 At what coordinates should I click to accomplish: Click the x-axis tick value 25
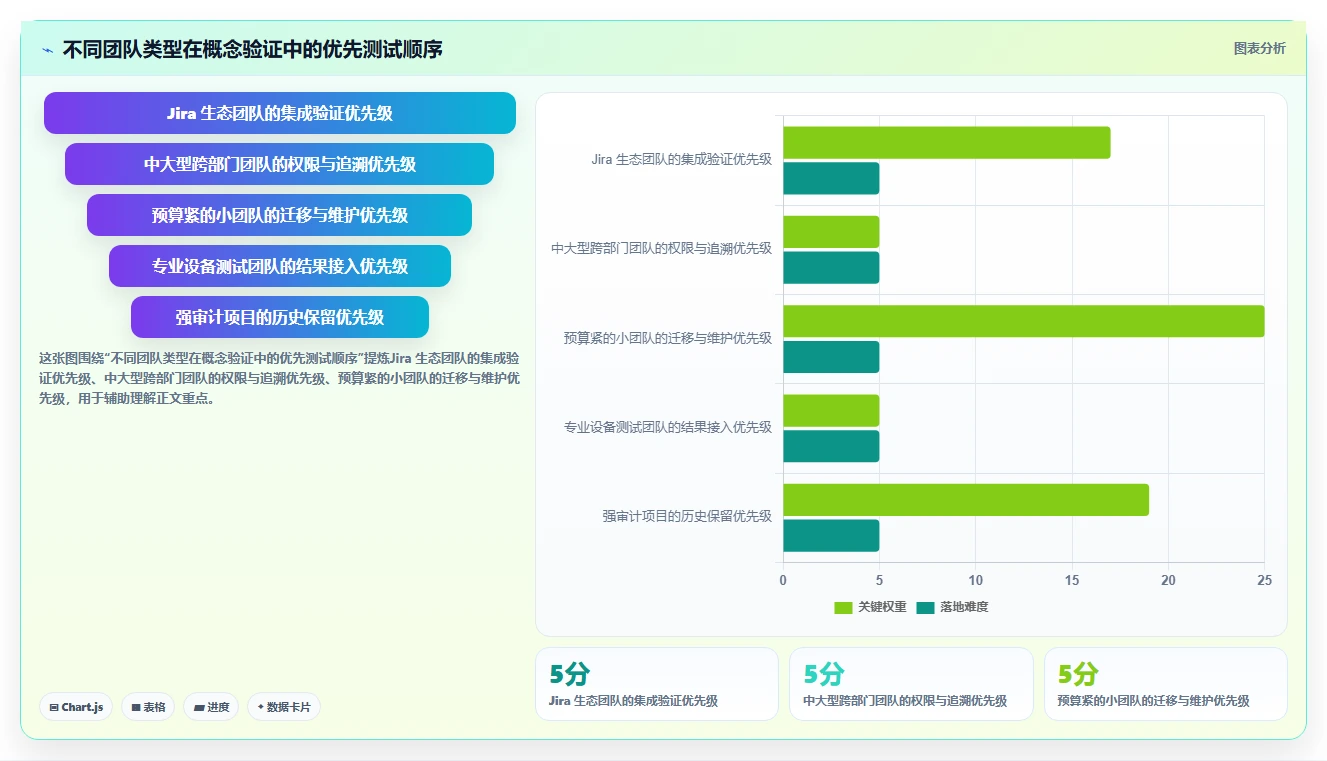(x=1264, y=580)
